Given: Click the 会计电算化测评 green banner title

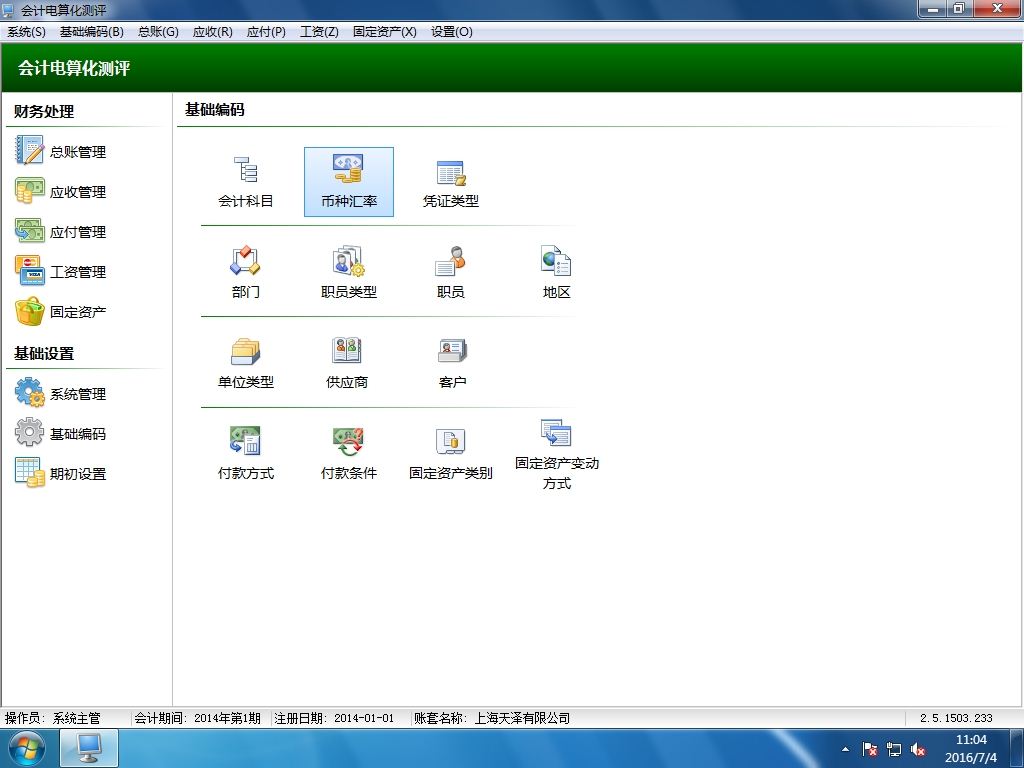Looking at the screenshot, I should [x=74, y=68].
